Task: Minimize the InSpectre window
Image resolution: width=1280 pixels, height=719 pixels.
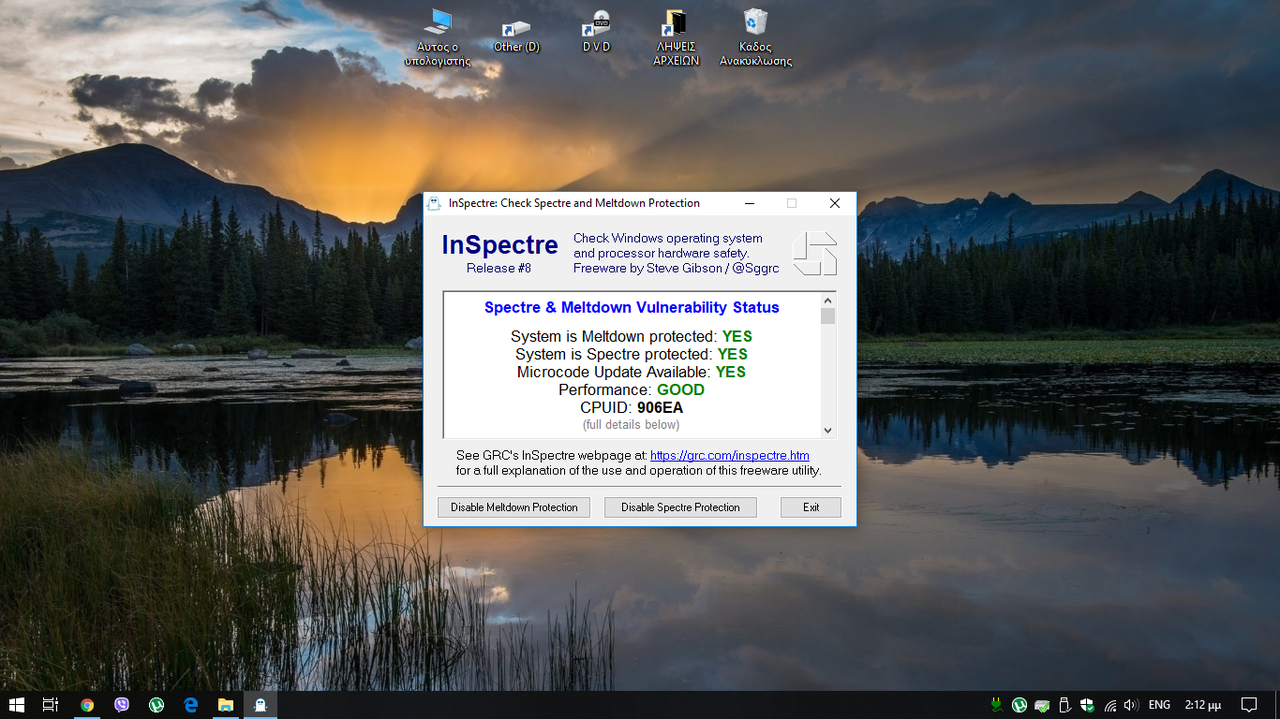Action: tap(749, 203)
